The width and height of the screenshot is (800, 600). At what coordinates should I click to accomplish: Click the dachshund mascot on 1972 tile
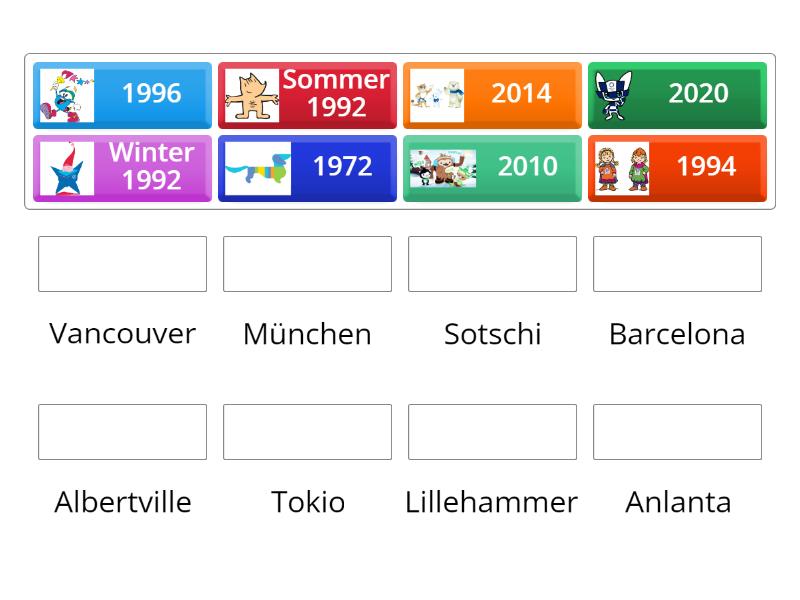click(x=257, y=168)
